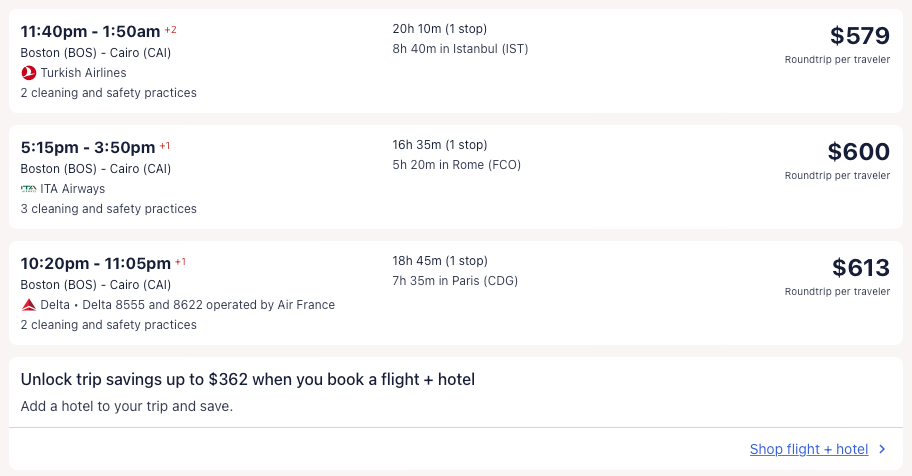Click the Unlock trip savings up to $362 heading

(247, 380)
